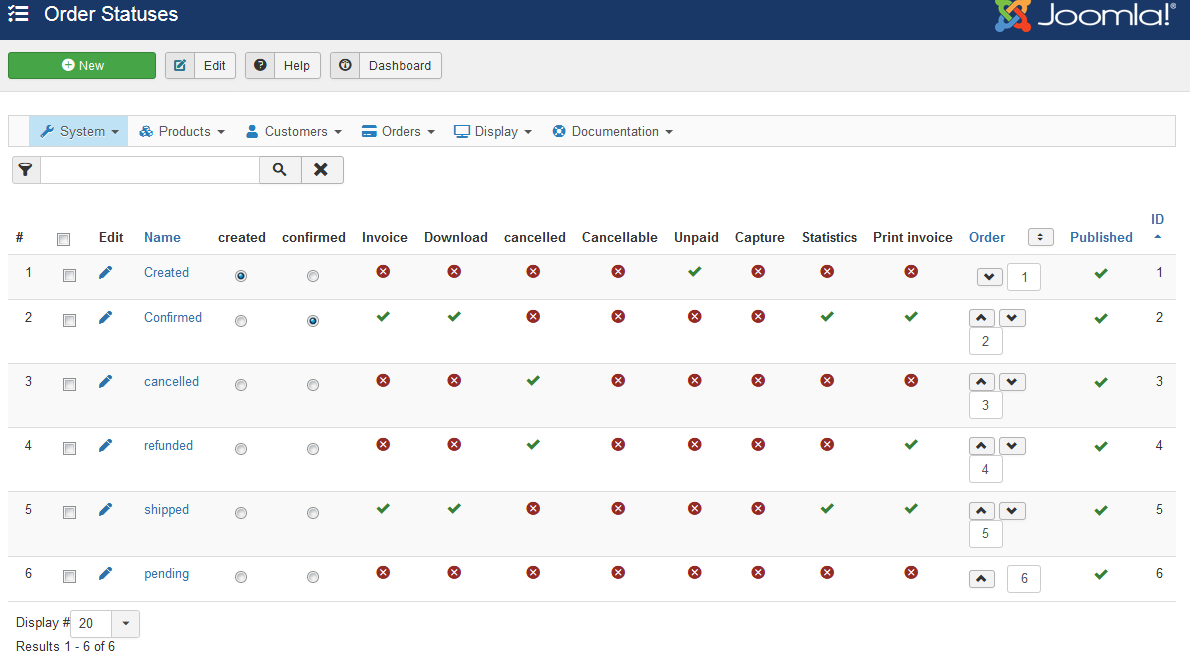Click the green New button
1190x656 pixels.
(82, 65)
